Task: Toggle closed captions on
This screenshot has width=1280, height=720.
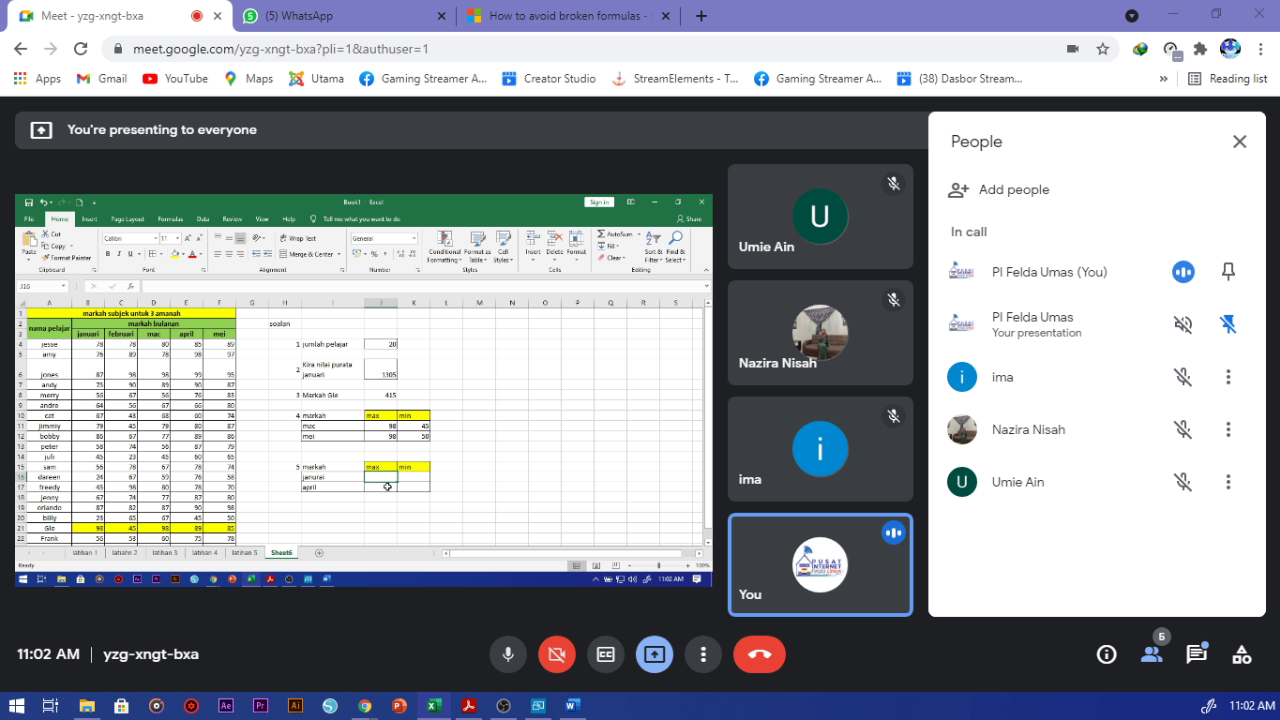Action: point(605,654)
